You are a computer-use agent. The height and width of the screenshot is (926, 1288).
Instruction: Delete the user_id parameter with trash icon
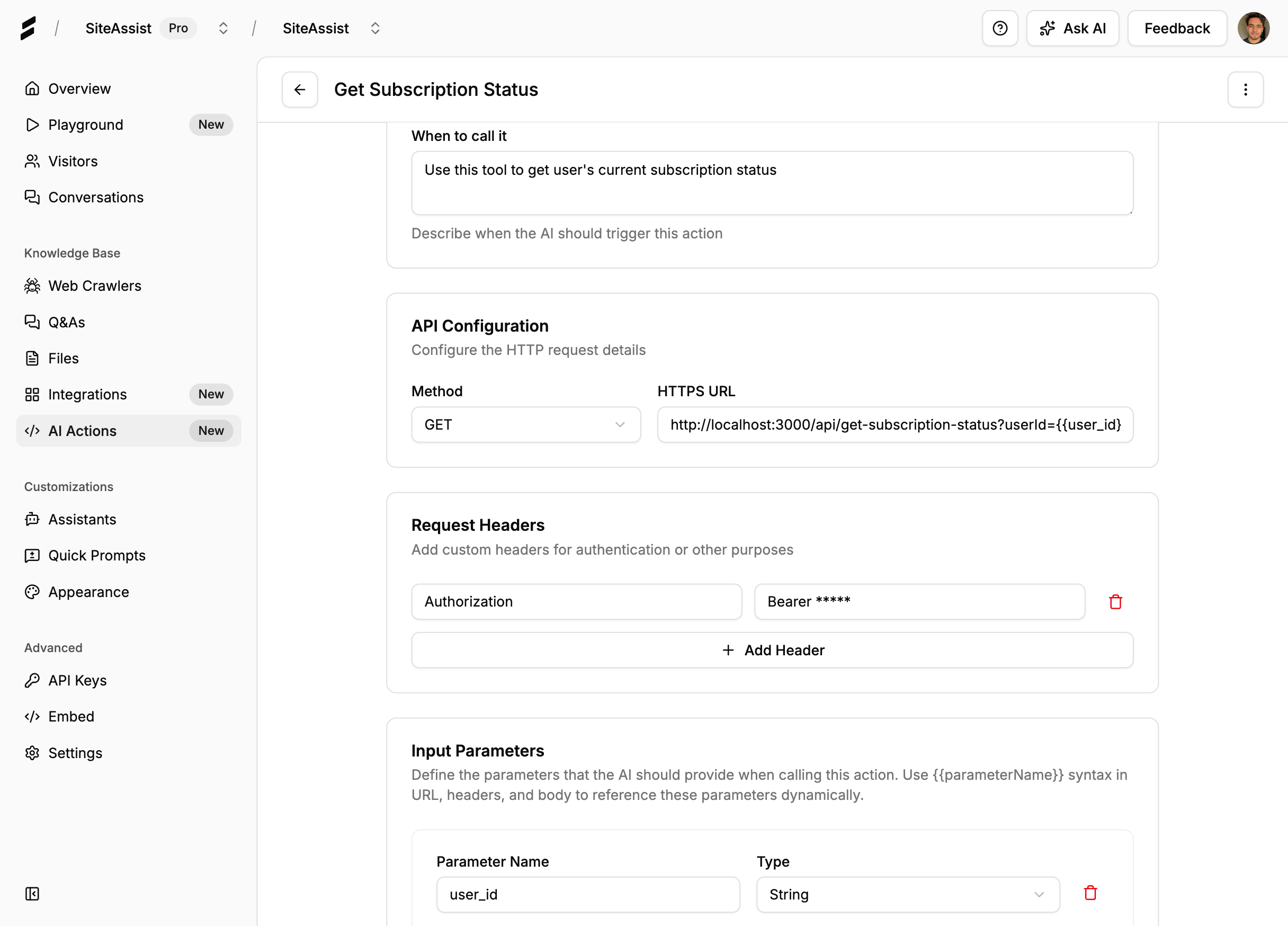click(1090, 894)
